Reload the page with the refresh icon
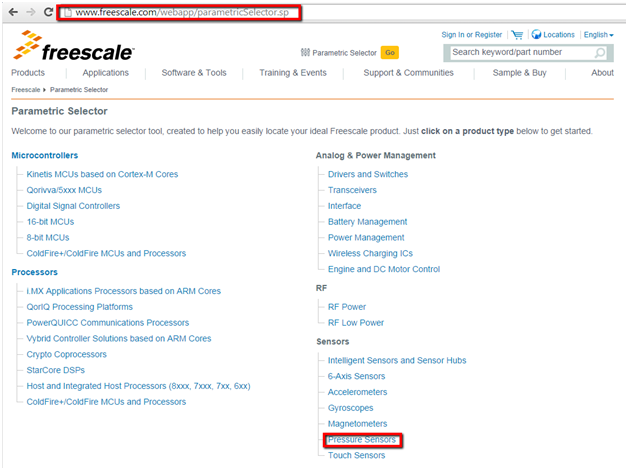The height and width of the screenshot is (470, 628). pos(46,13)
